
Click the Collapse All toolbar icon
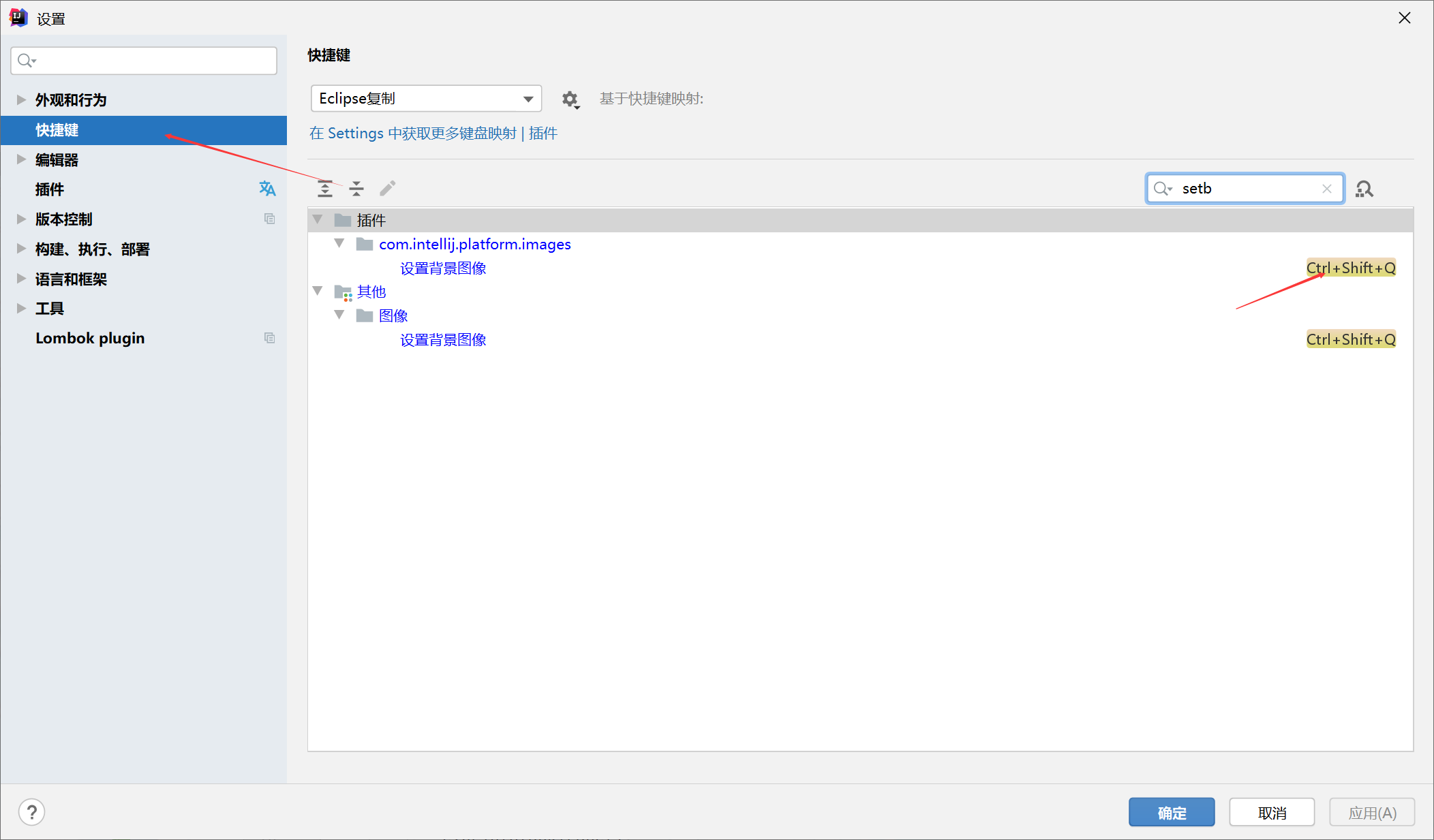(x=356, y=189)
